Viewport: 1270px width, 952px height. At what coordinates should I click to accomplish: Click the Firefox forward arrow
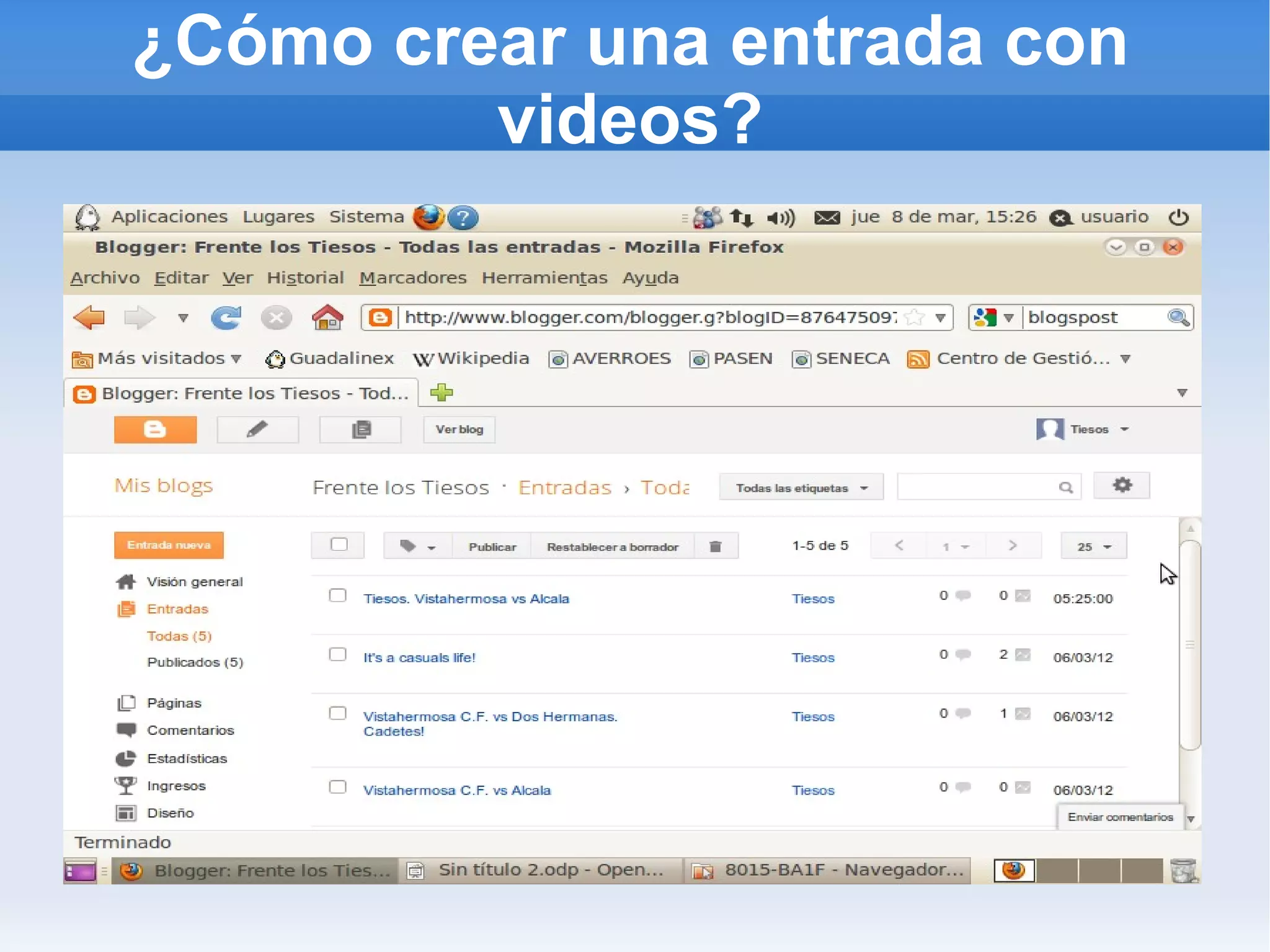coord(139,318)
